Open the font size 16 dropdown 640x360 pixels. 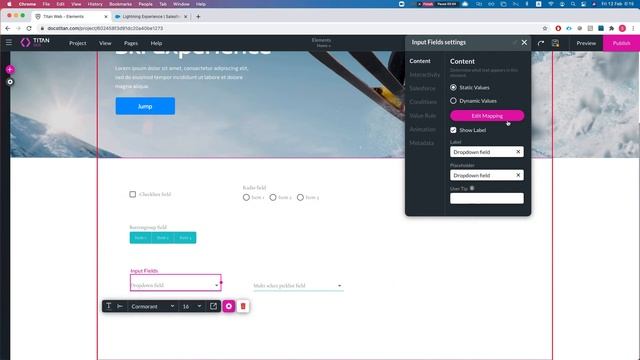[x=192, y=306]
